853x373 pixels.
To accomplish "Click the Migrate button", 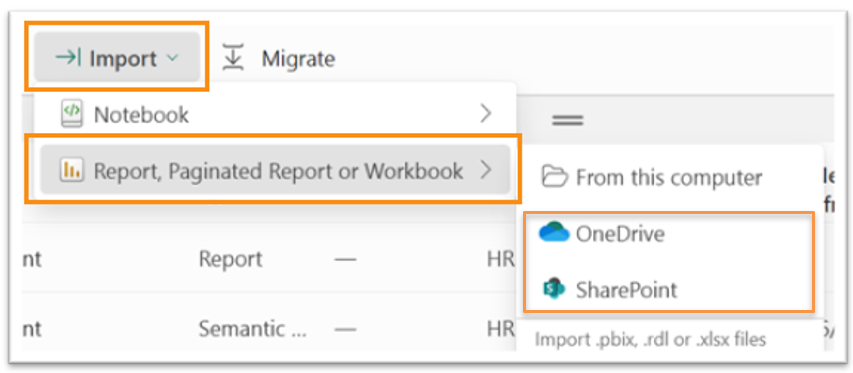I will tap(279, 58).
